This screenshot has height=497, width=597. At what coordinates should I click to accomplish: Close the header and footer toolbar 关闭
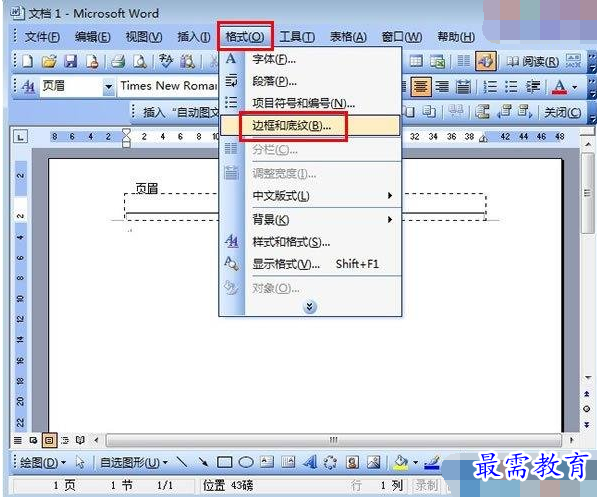[562, 113]
